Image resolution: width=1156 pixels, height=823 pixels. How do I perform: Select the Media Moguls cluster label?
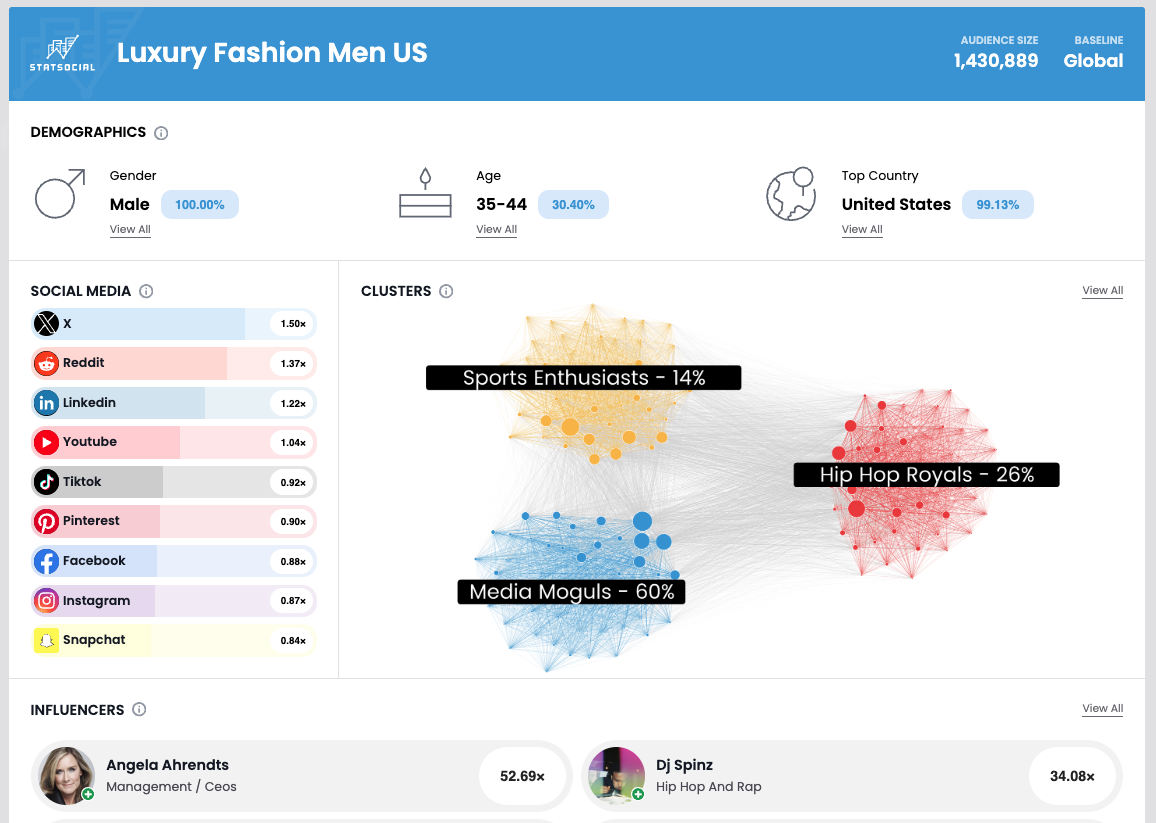(571, 592)
